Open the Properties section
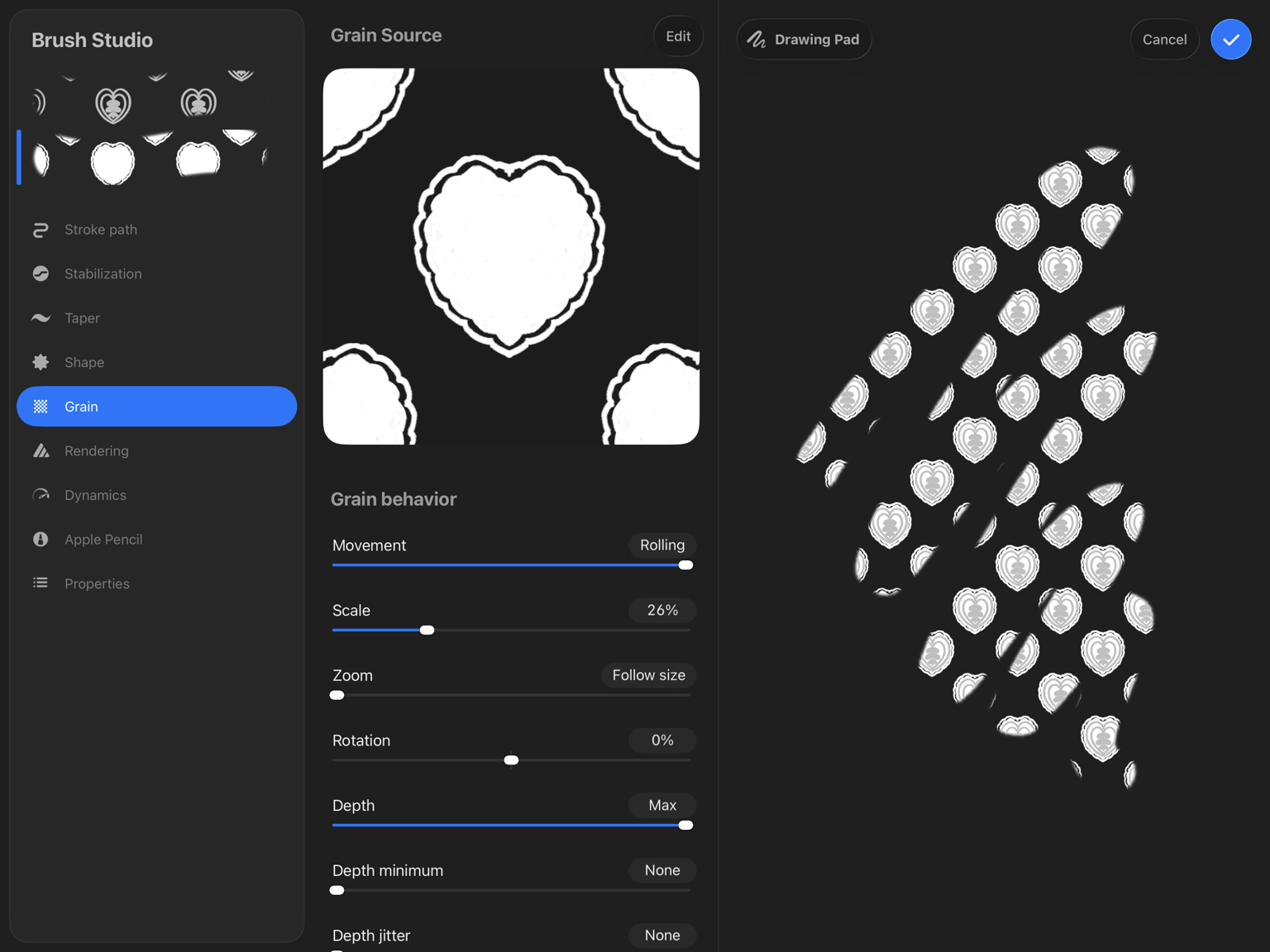Screen dimensions: 1270x952 pos(157,583)
